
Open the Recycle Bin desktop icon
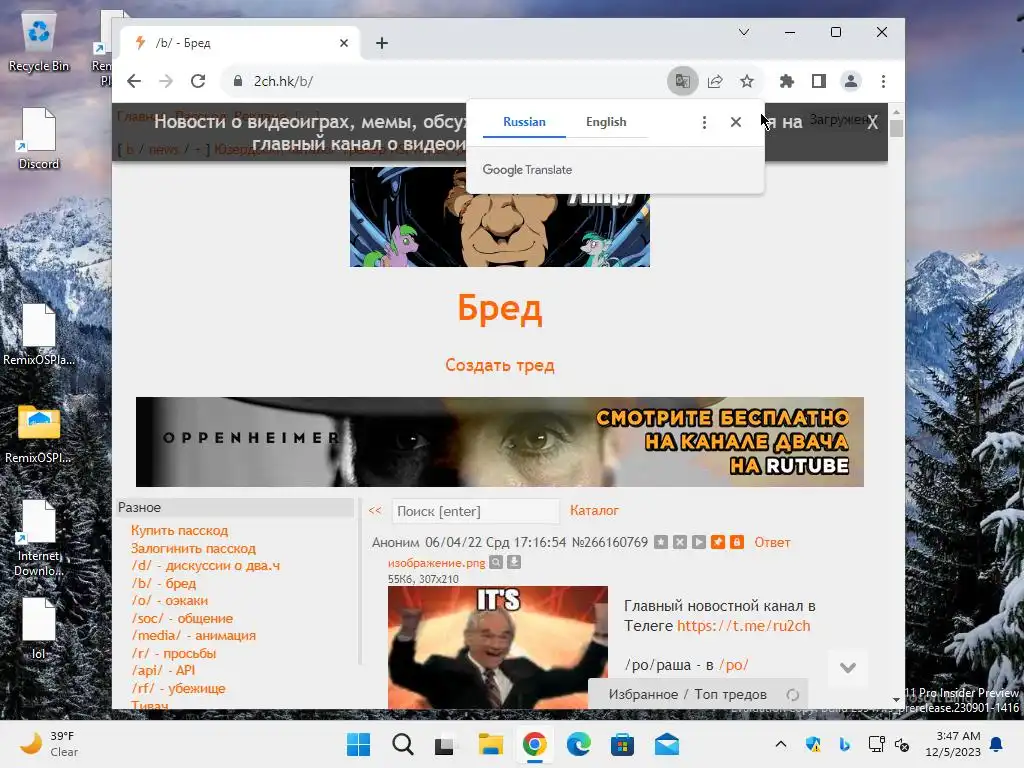39,42
